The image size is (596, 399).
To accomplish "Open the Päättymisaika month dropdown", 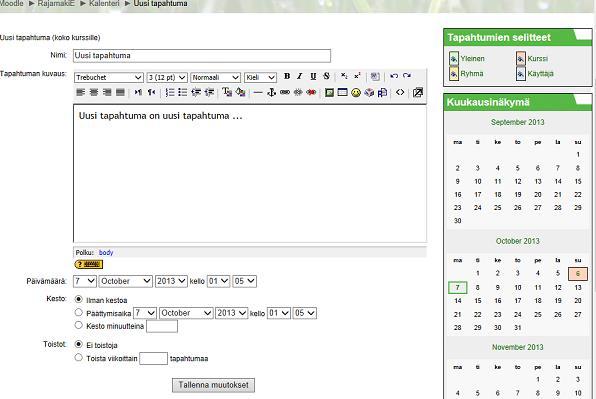I will (186, 313).
